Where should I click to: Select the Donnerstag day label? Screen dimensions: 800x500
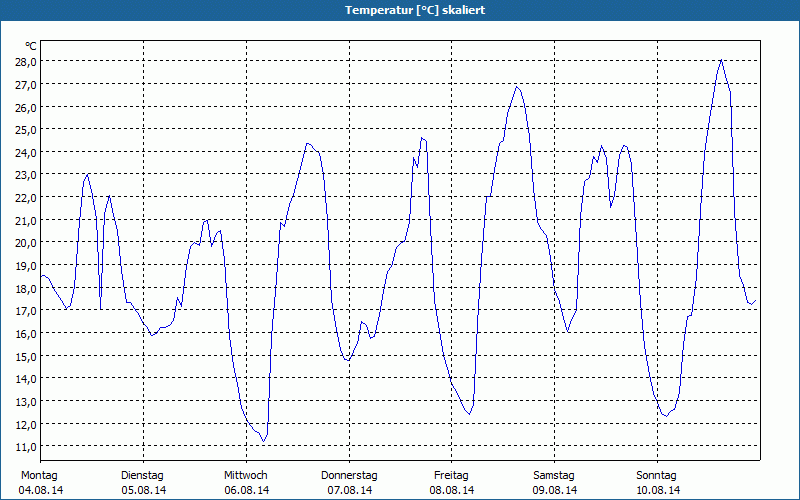point(349,476)
